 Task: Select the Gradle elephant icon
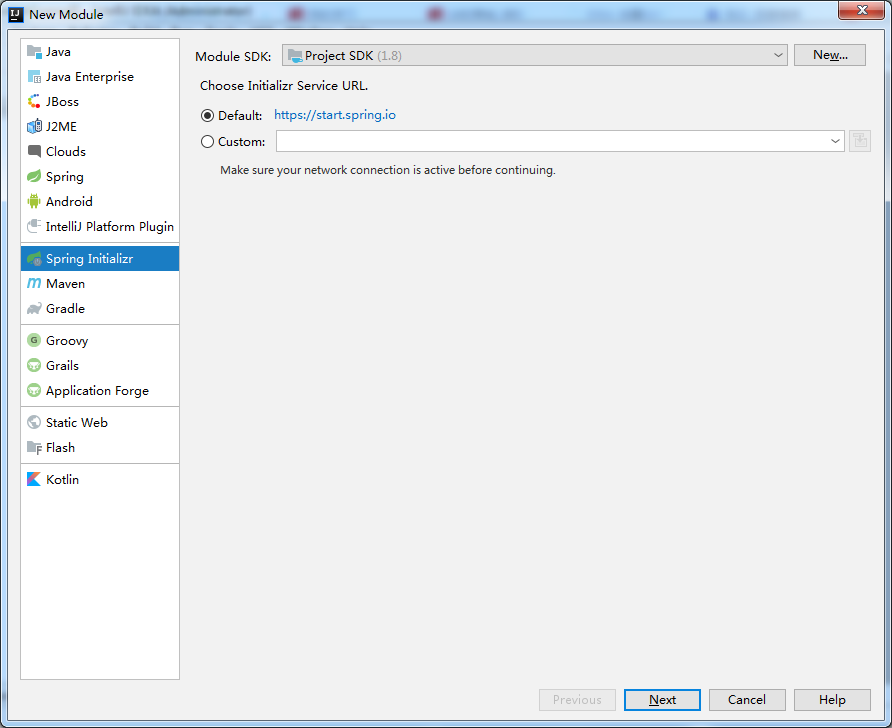pyautogui.click(x=34, y=308)
